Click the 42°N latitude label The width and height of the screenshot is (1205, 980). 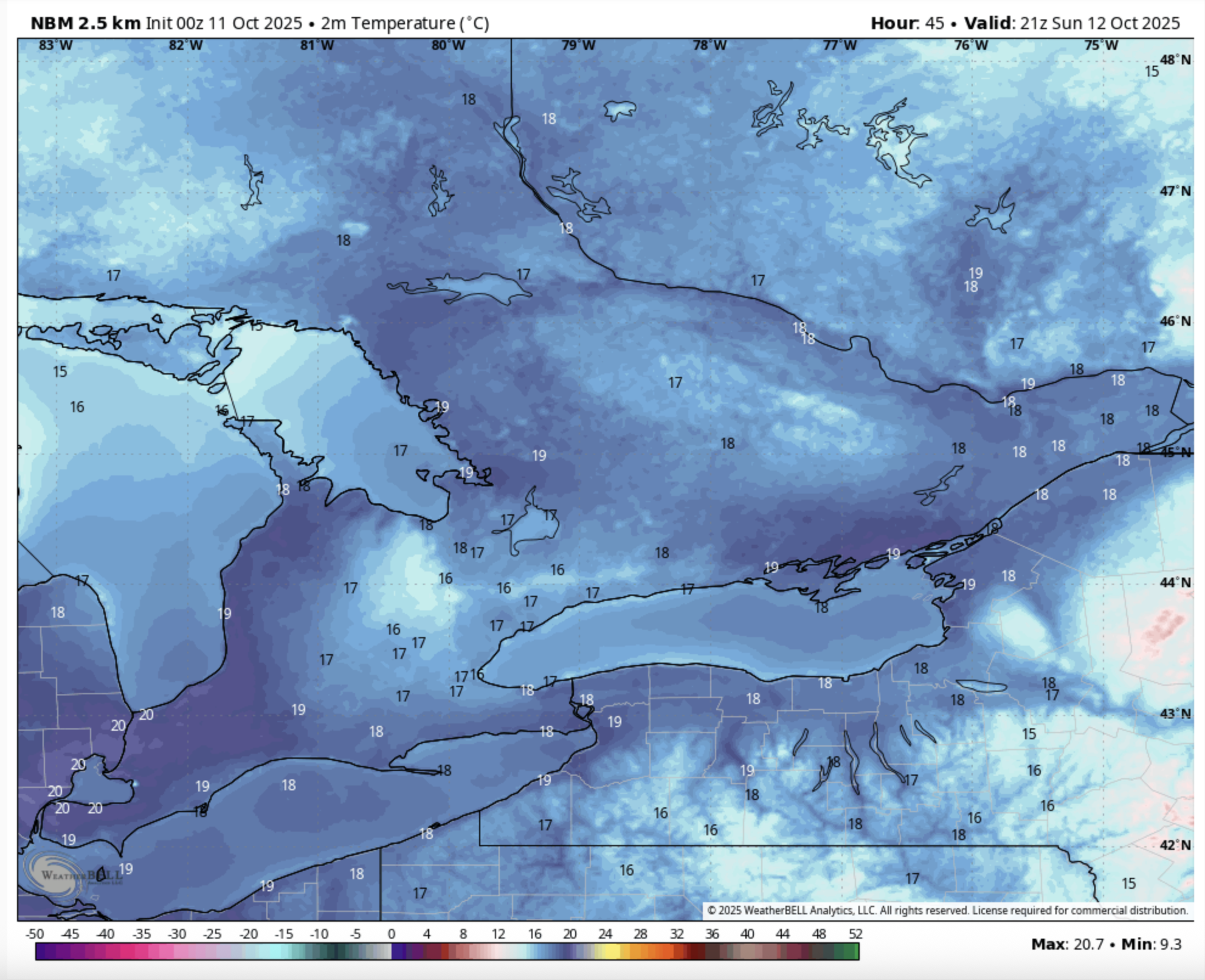point(1175,845)
